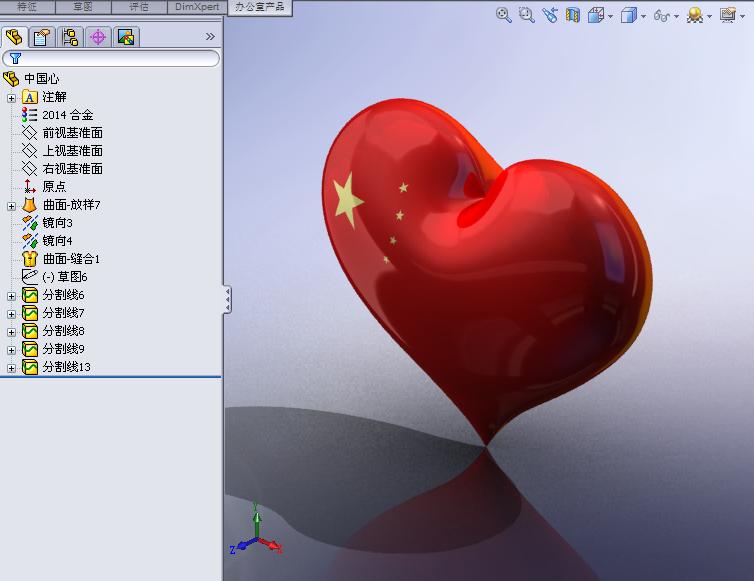This screenshot has width=754, height=581.
Task: Select the 上视基准面 top plane
Action: coord(63,151)
